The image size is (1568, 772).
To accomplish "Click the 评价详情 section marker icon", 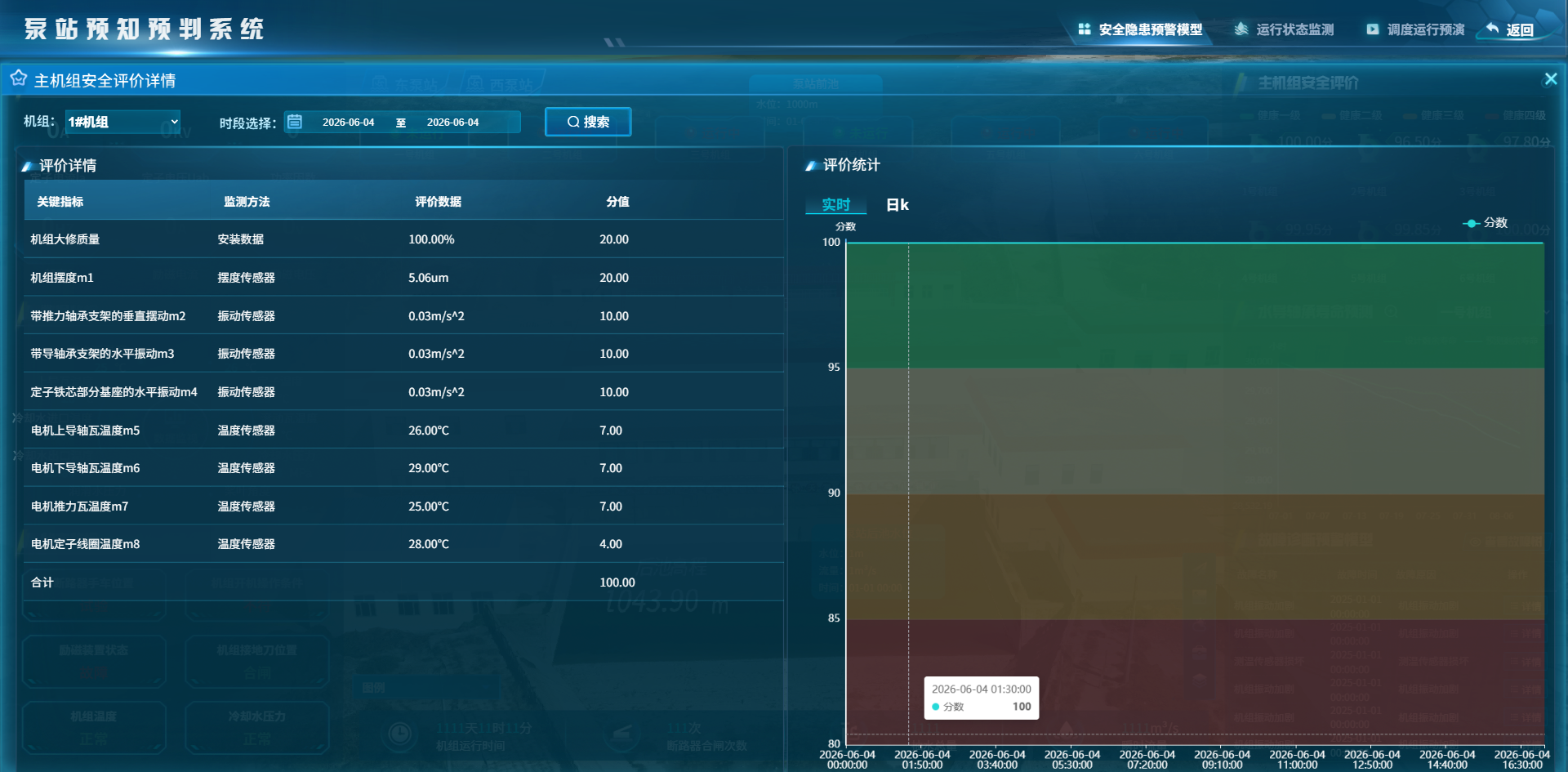I will tap(27, 166).
